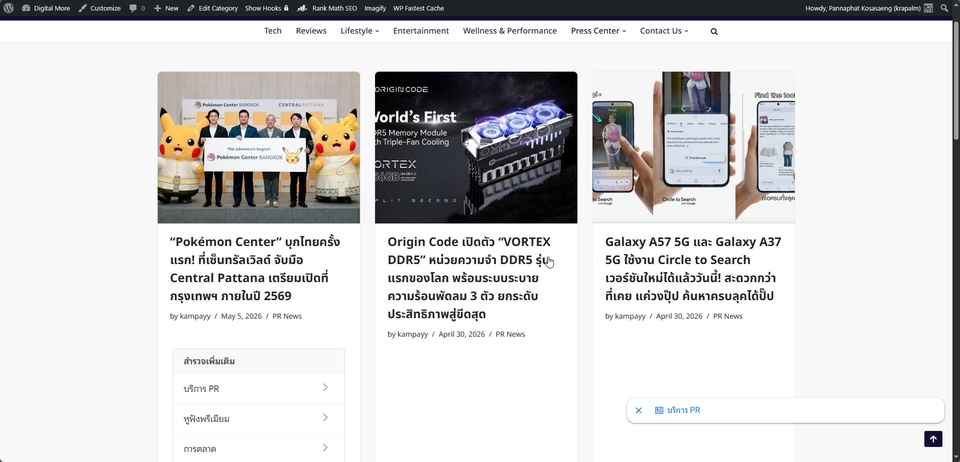
Task: Open the Galaxy Circle to Search thumbnail
Action: coord(694,147)
